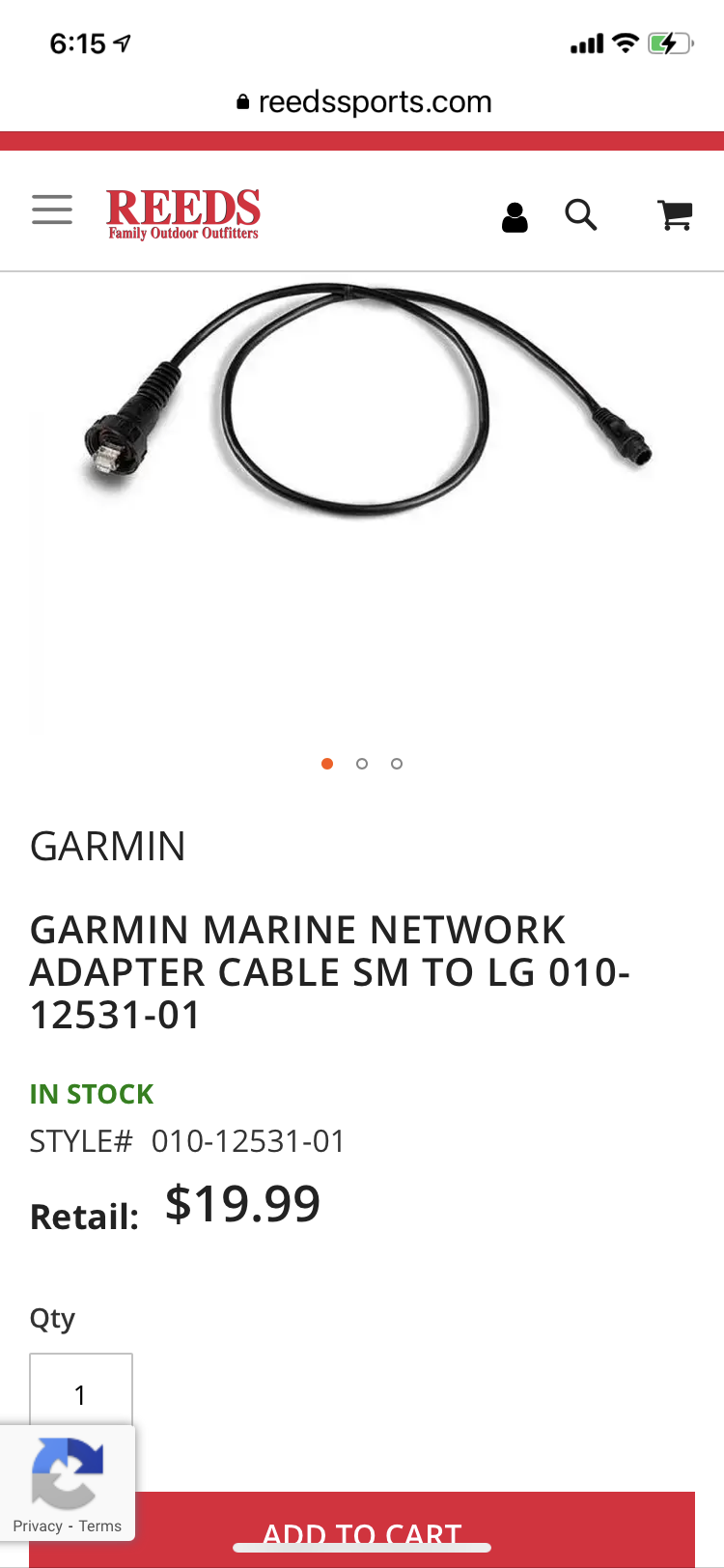Viewport: 724px width, 1568px height.
Task: Click the Add to Cart button
Action: coord(362,1529)
